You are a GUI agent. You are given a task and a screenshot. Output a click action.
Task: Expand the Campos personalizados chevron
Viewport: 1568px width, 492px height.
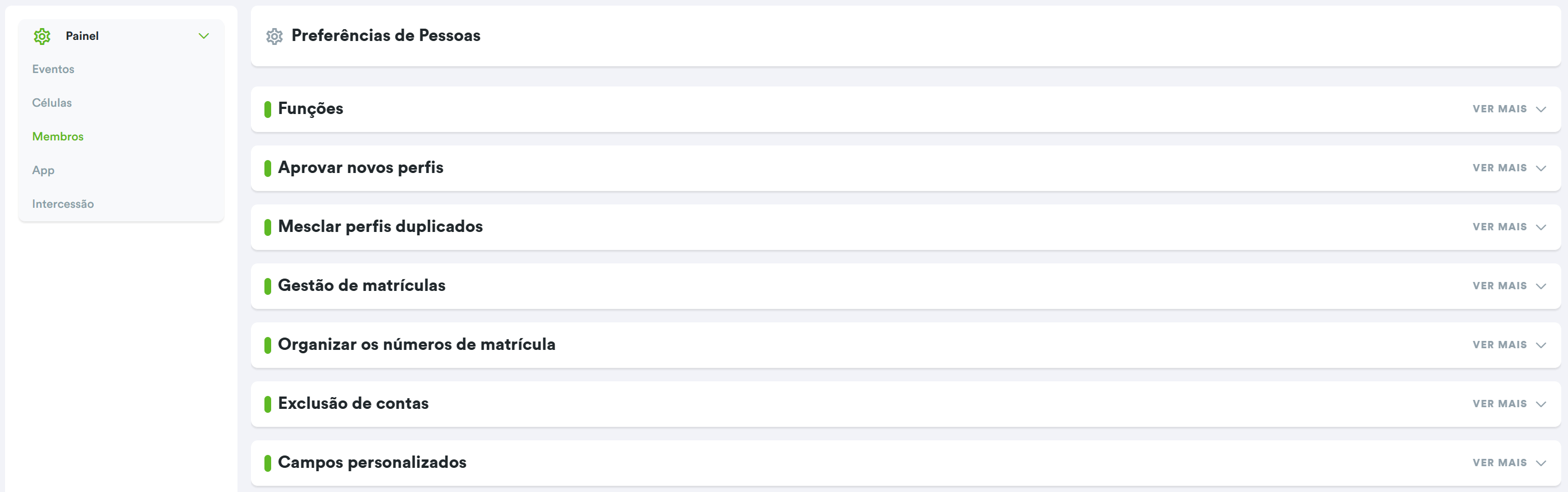(1540, 463)
